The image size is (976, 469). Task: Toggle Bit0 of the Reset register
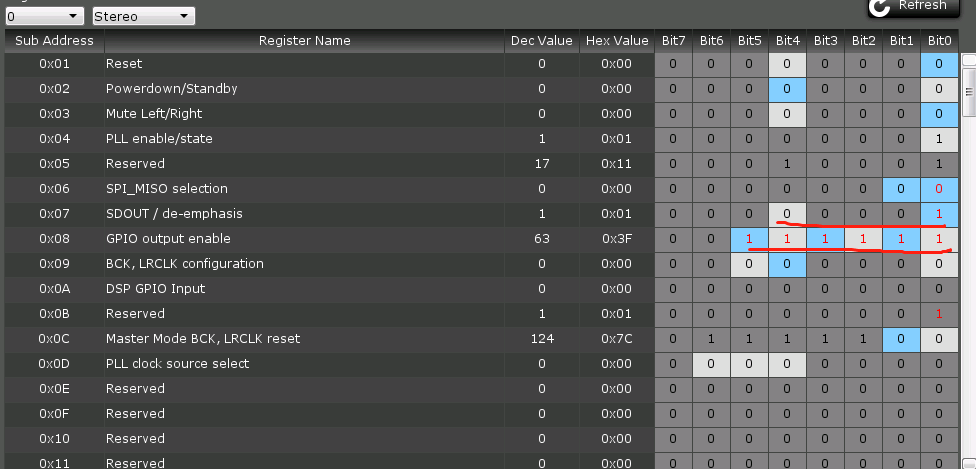tap(939, 64)
